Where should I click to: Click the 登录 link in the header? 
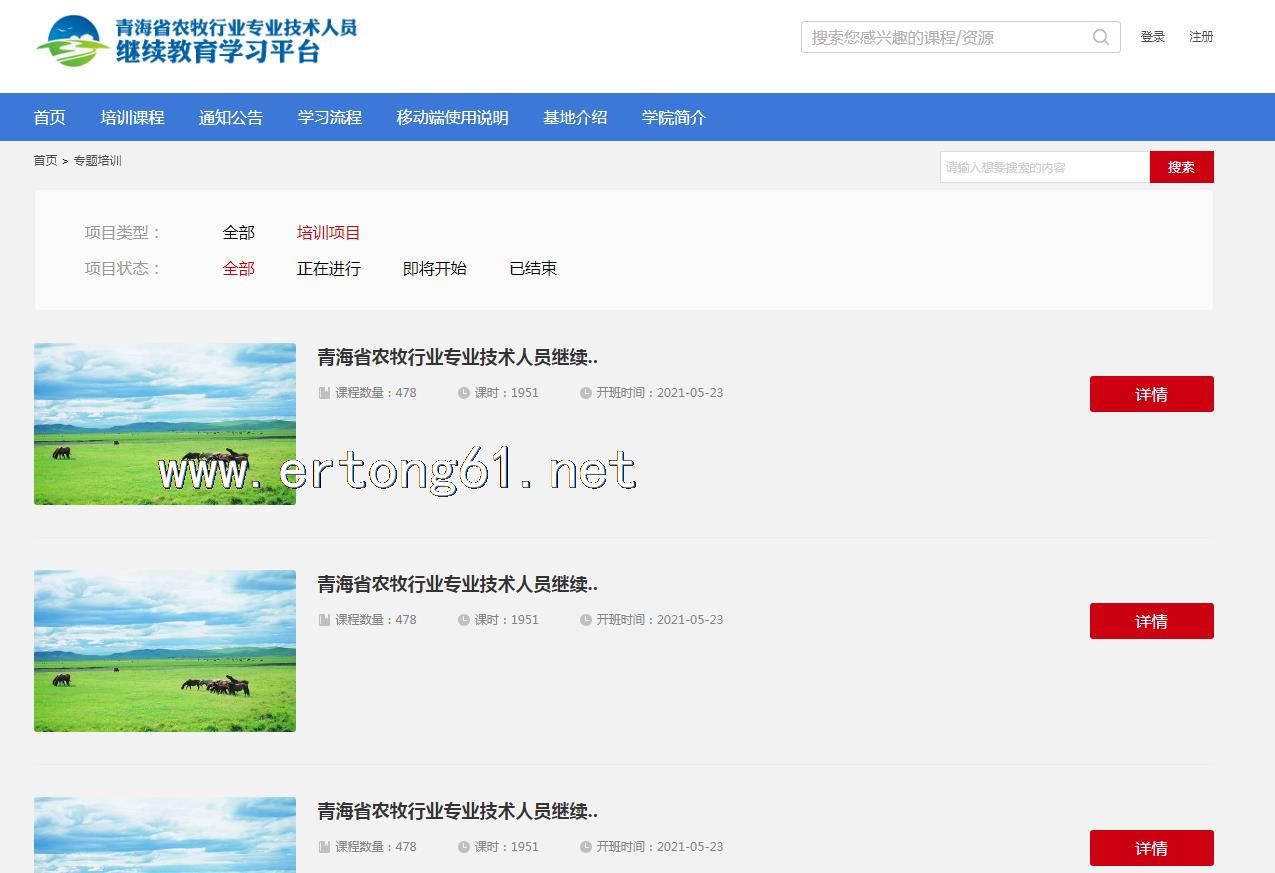pos(1152,37)
